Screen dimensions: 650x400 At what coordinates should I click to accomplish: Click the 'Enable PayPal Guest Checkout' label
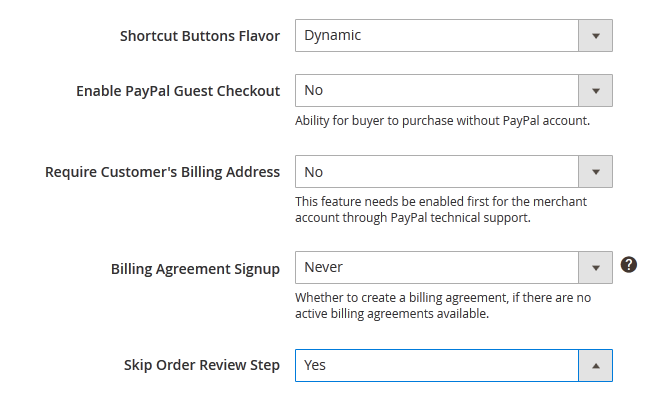pyautogui.click(x=178, y=91)
